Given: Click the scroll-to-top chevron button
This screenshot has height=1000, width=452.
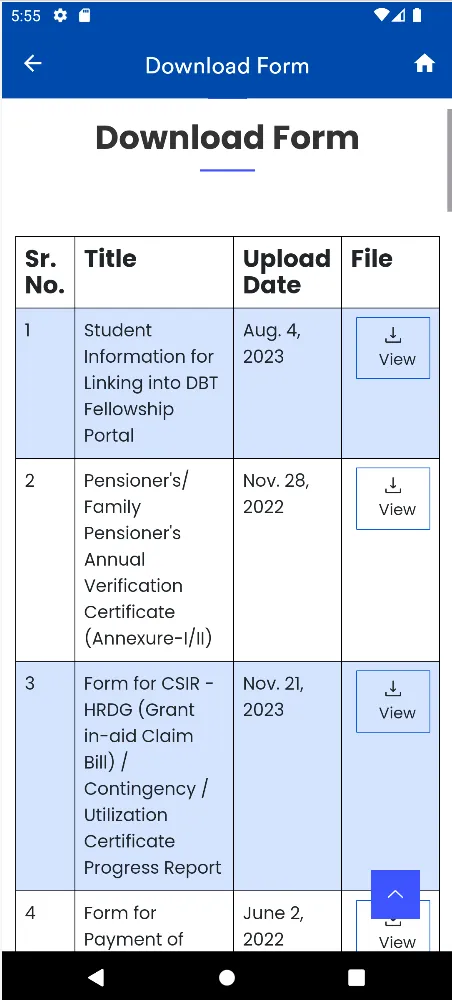Looking at the screenshot, I should 395,894.
